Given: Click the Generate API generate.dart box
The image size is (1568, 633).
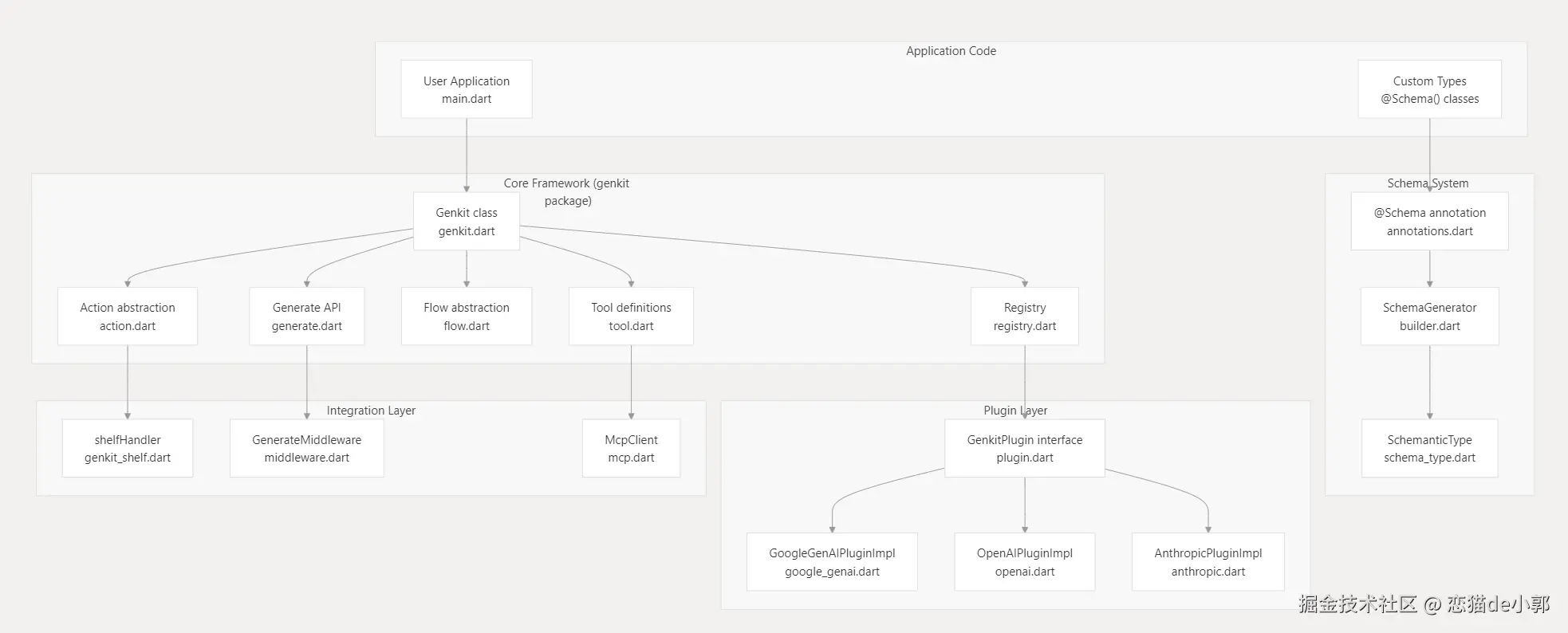Looking at the screenshot, I should 307,316.
